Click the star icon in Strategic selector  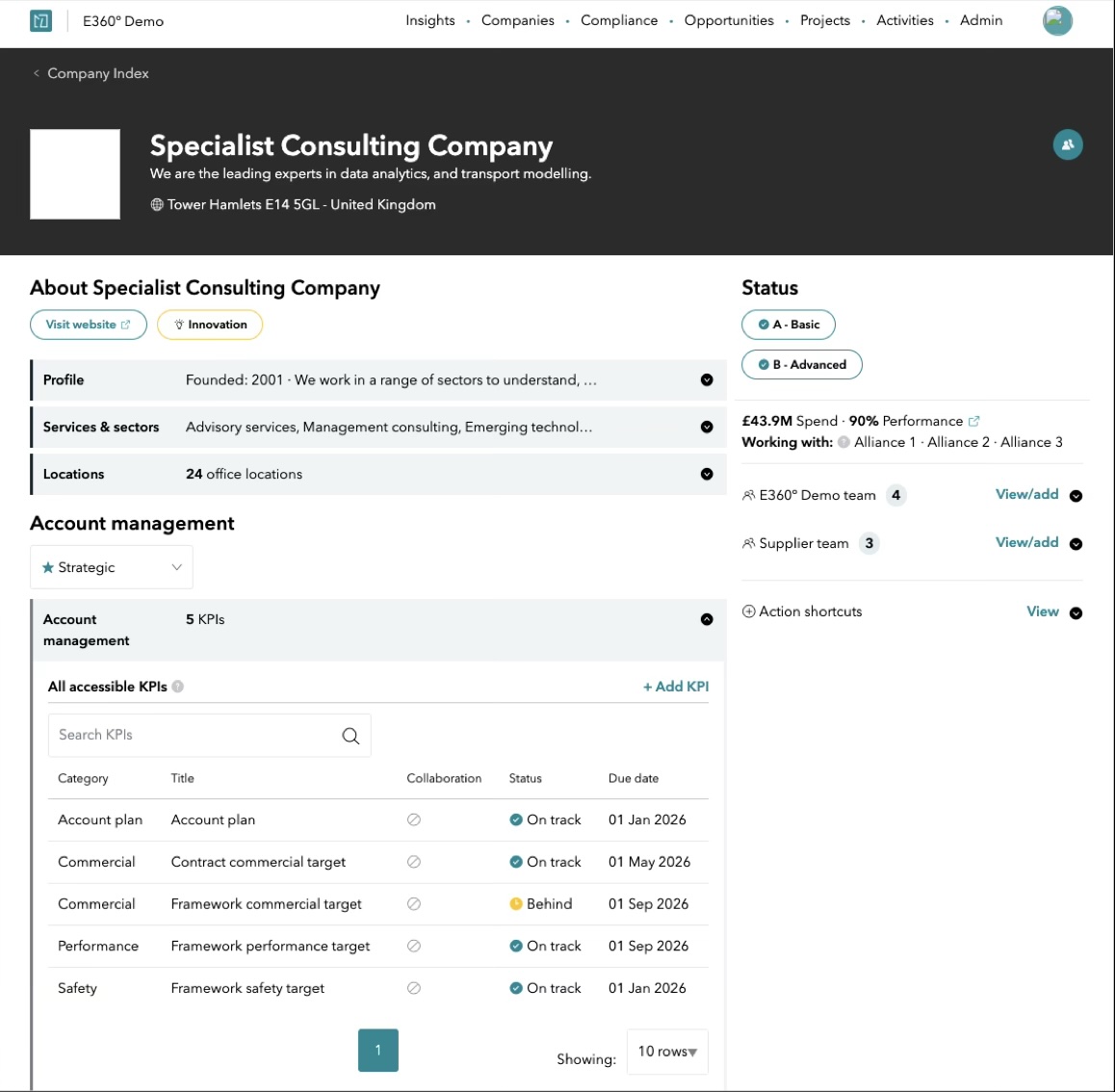pyautogui.click(x=47, y=567)
